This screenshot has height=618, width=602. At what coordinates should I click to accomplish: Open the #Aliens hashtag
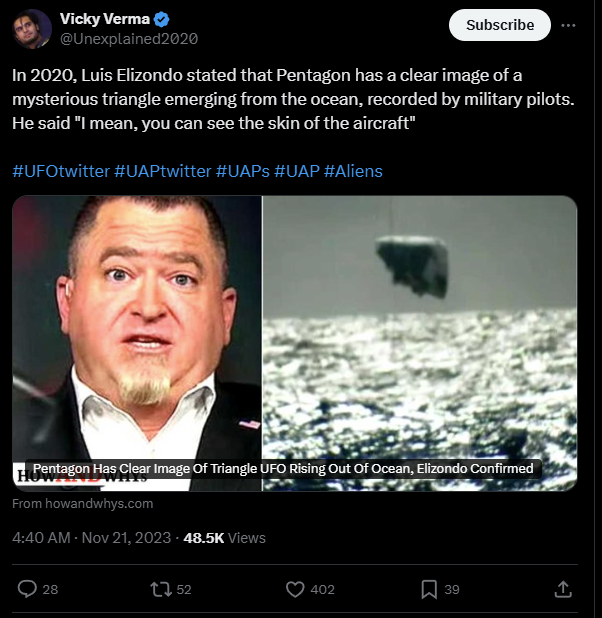coord(354,171)
